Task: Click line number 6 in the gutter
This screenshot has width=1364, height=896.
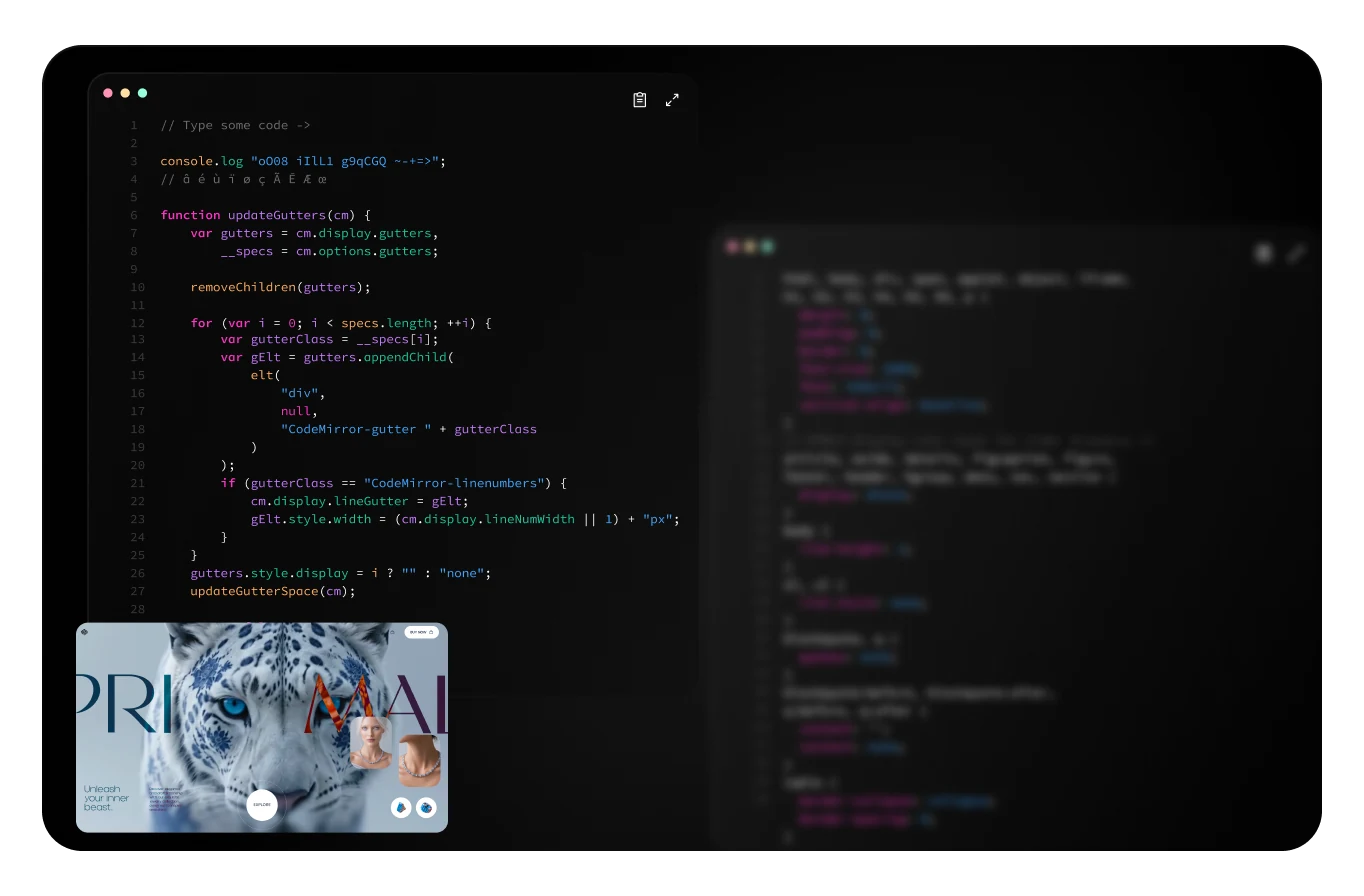Action: (134, 215)
